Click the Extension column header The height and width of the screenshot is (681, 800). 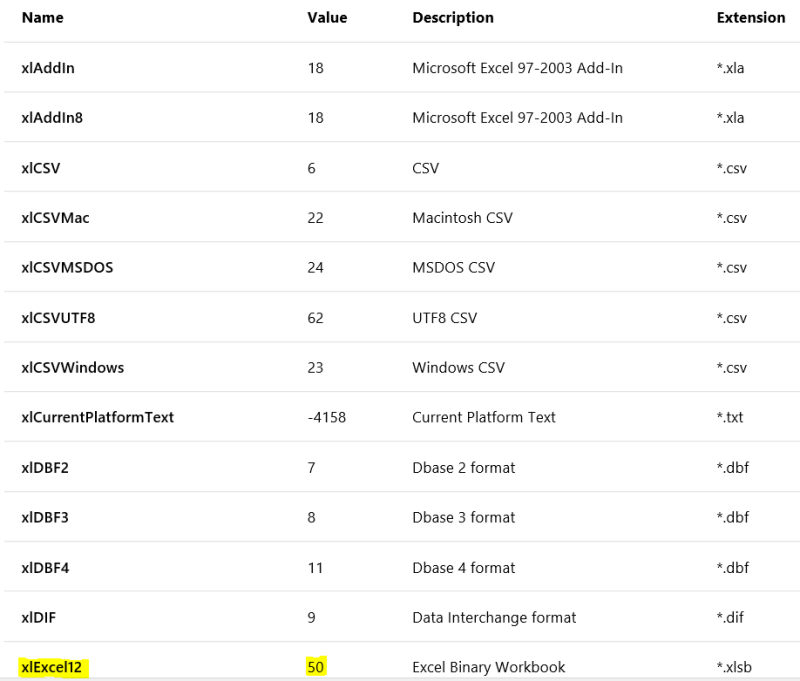pyautogui.click(x=750, y=18)
